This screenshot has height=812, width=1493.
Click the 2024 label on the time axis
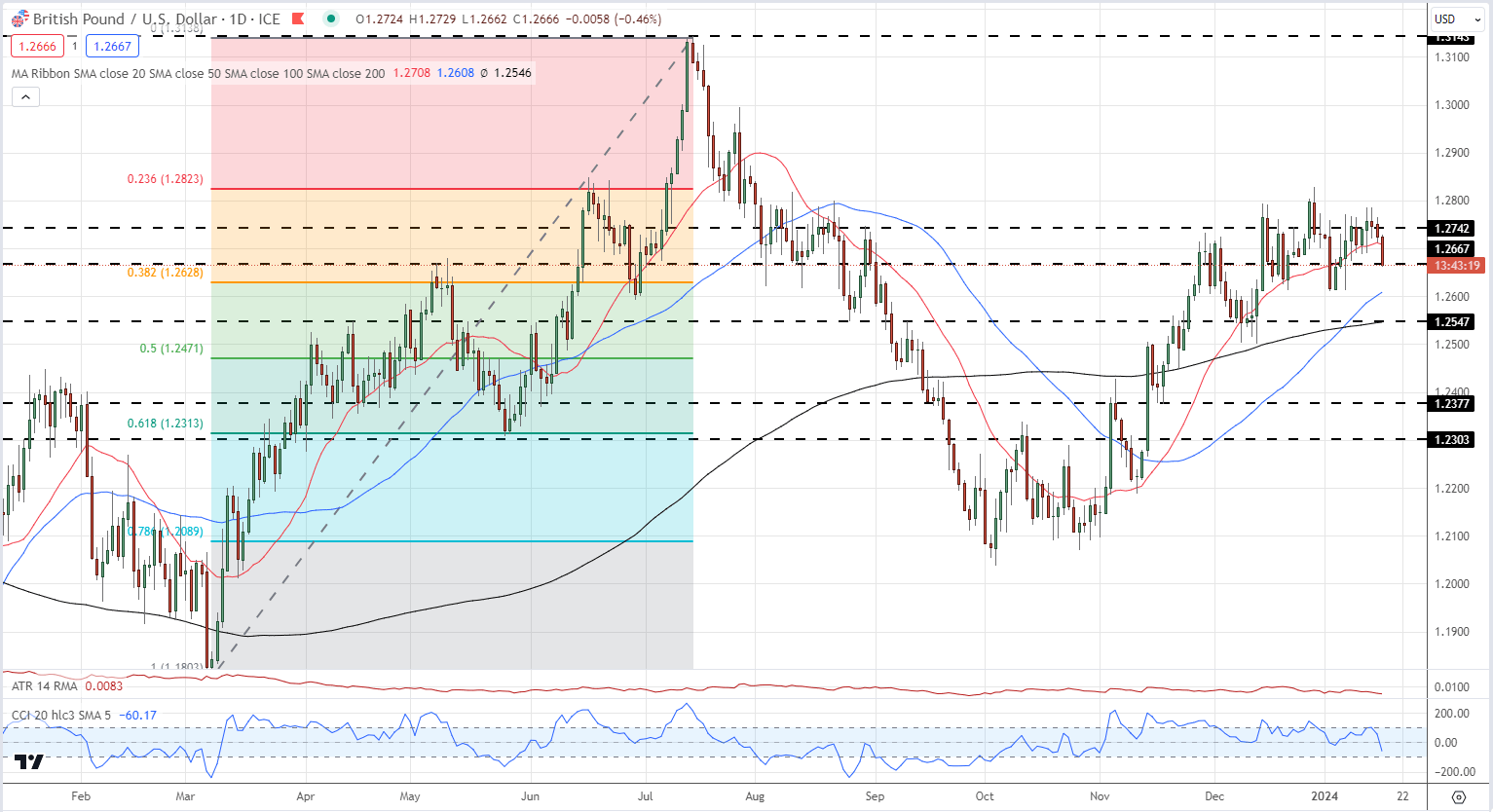pos(1324,796)
